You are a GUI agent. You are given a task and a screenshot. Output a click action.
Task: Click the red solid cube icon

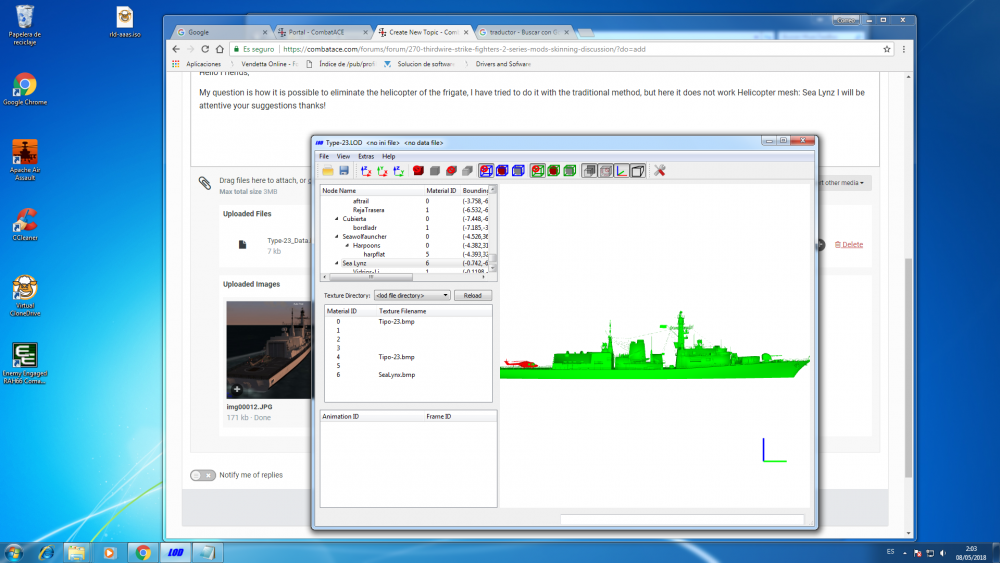click(x=418, y=171)
